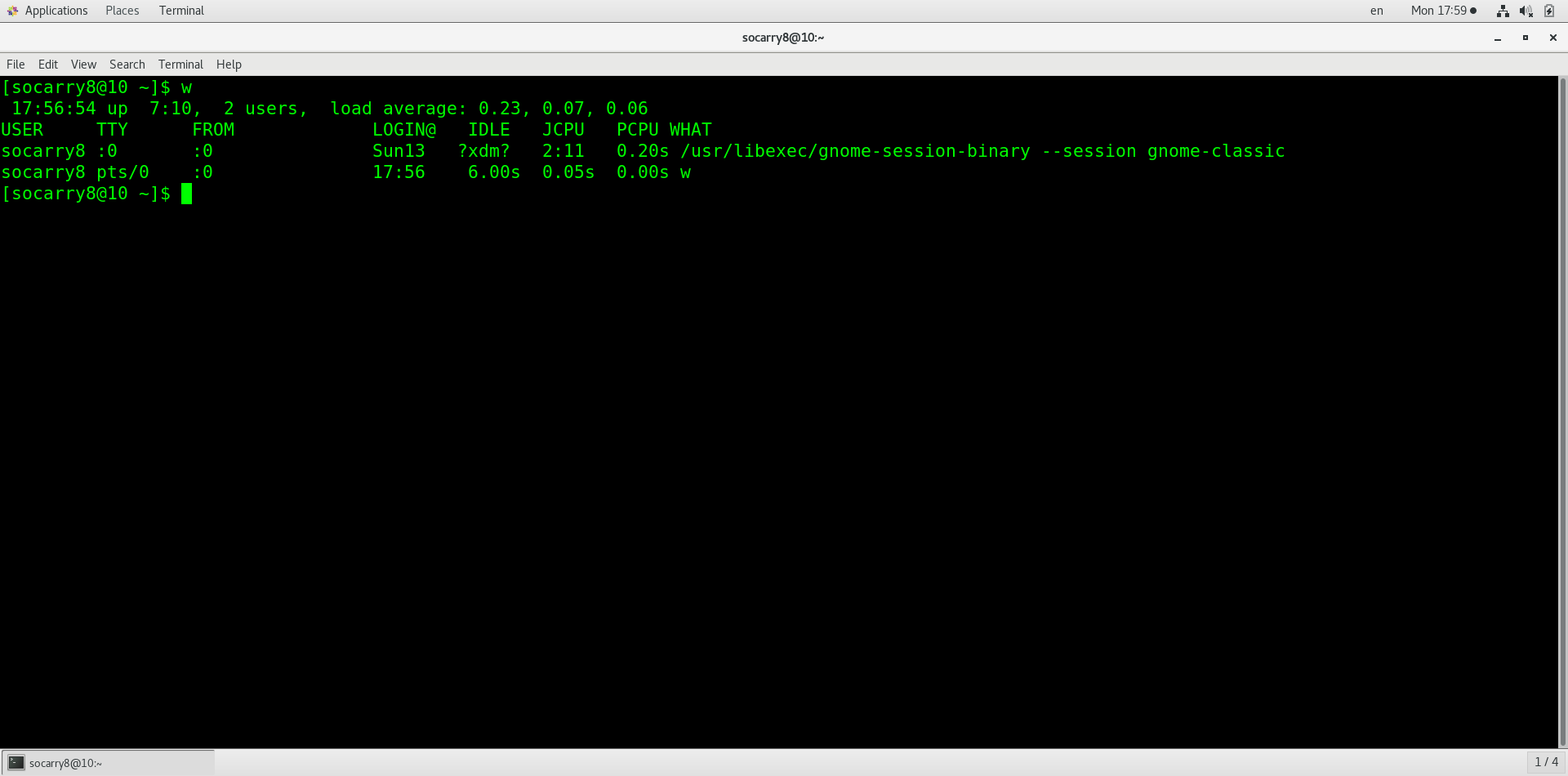Click the terminal cursor at the prompt
The image size is (1568, 776).
coord(186,194)
